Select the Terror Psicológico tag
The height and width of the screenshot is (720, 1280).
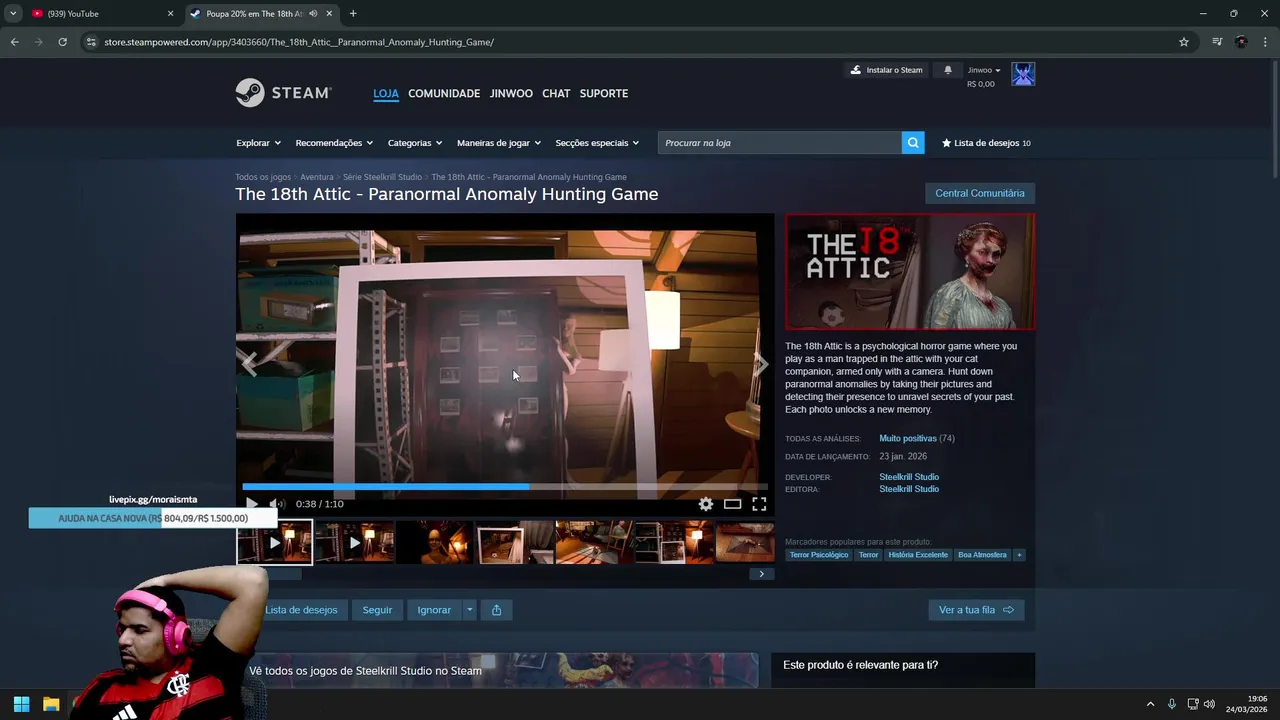coord(819,555)
